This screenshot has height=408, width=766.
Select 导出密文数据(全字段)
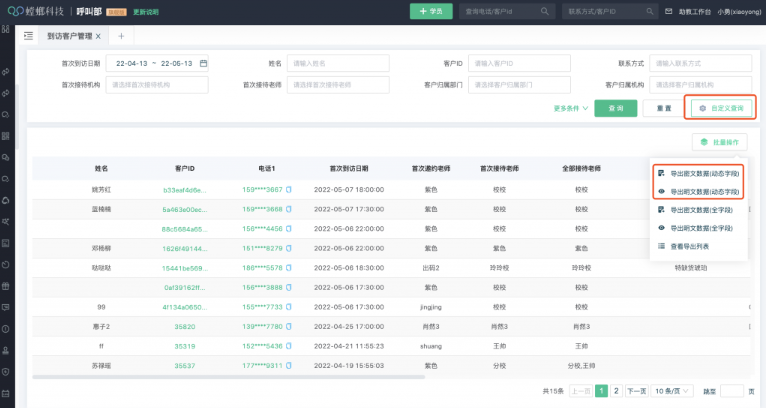(x=699, y=210)
